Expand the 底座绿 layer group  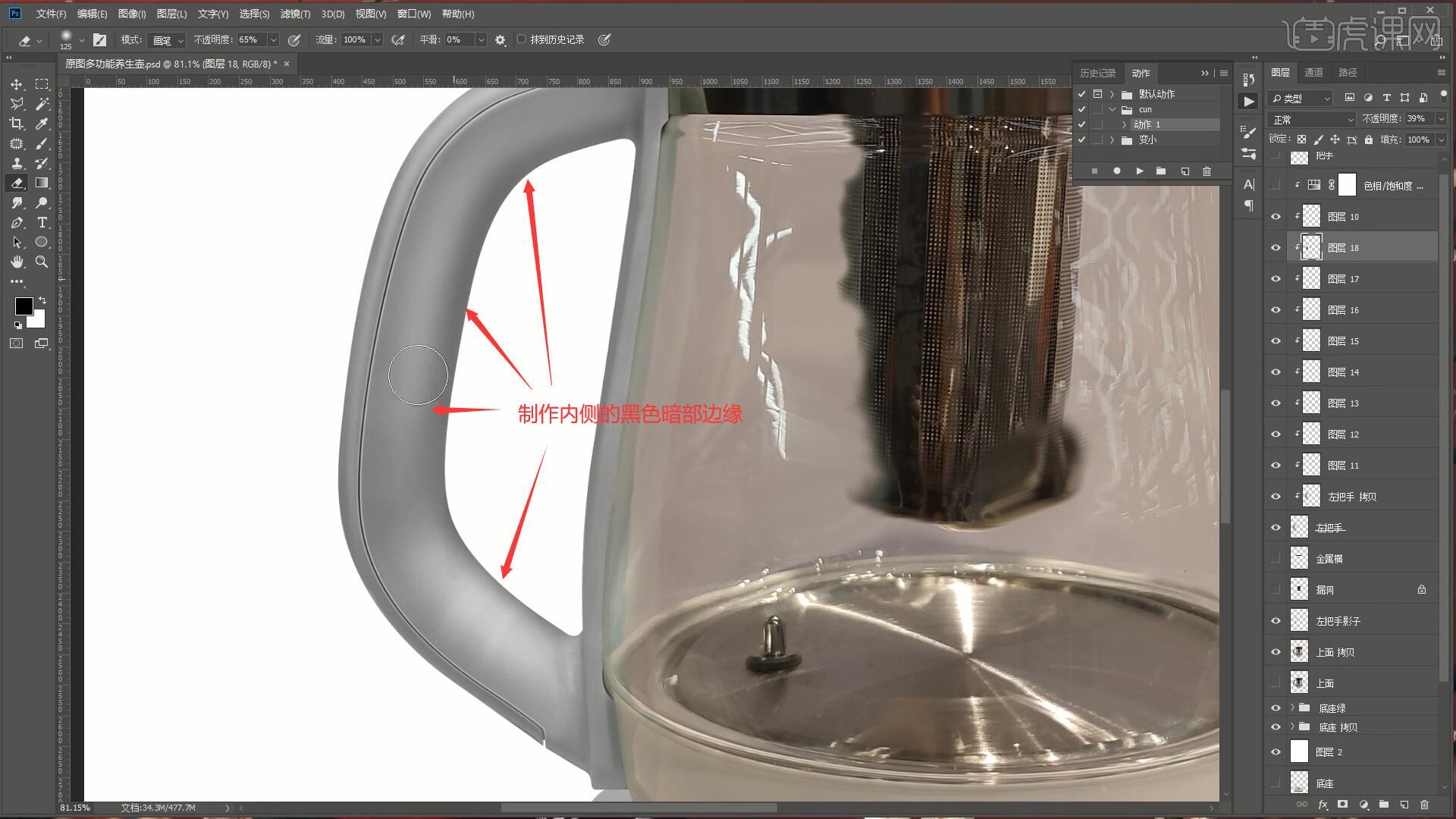pos(1292,708)
